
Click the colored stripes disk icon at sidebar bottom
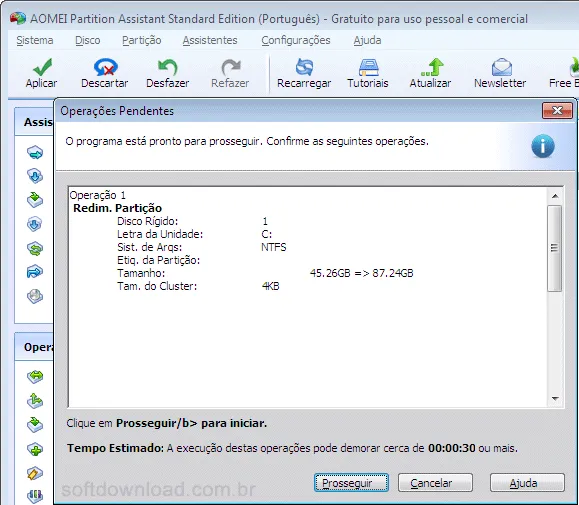tap(35, 496)
